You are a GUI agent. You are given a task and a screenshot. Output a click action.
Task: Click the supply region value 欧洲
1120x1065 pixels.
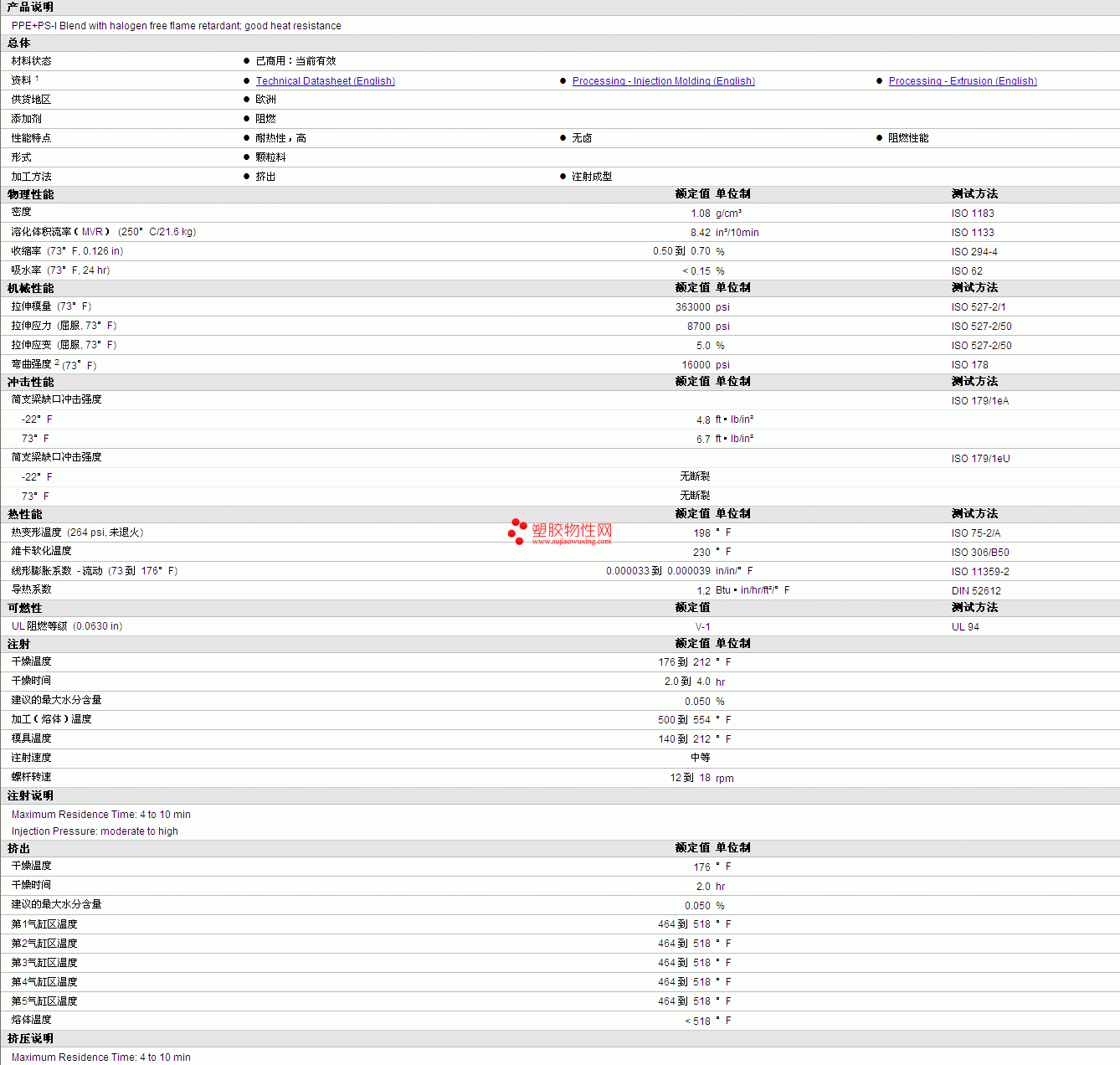click(265, 100)
